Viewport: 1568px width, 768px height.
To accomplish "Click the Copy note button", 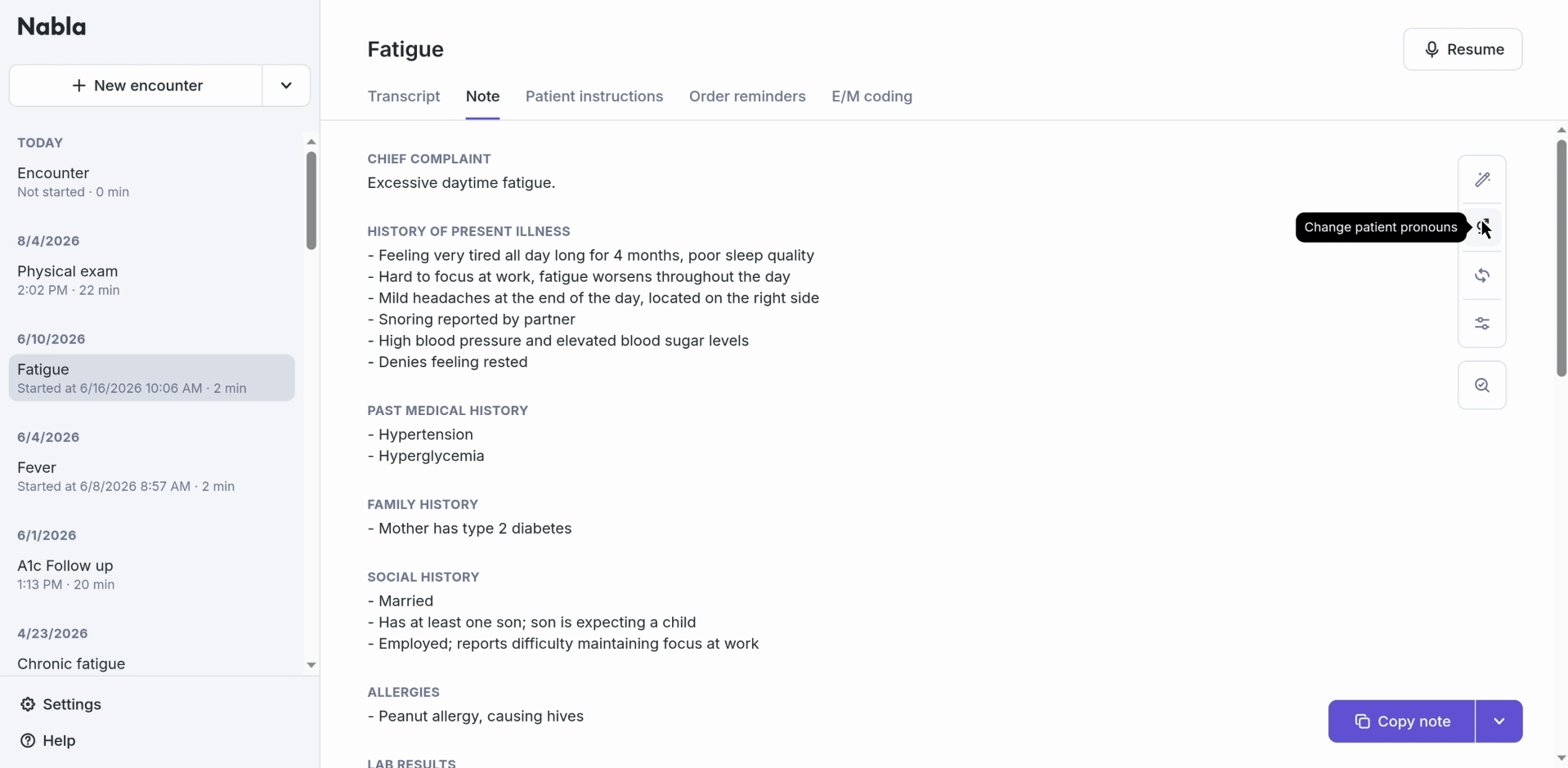I will [1401, 721].
